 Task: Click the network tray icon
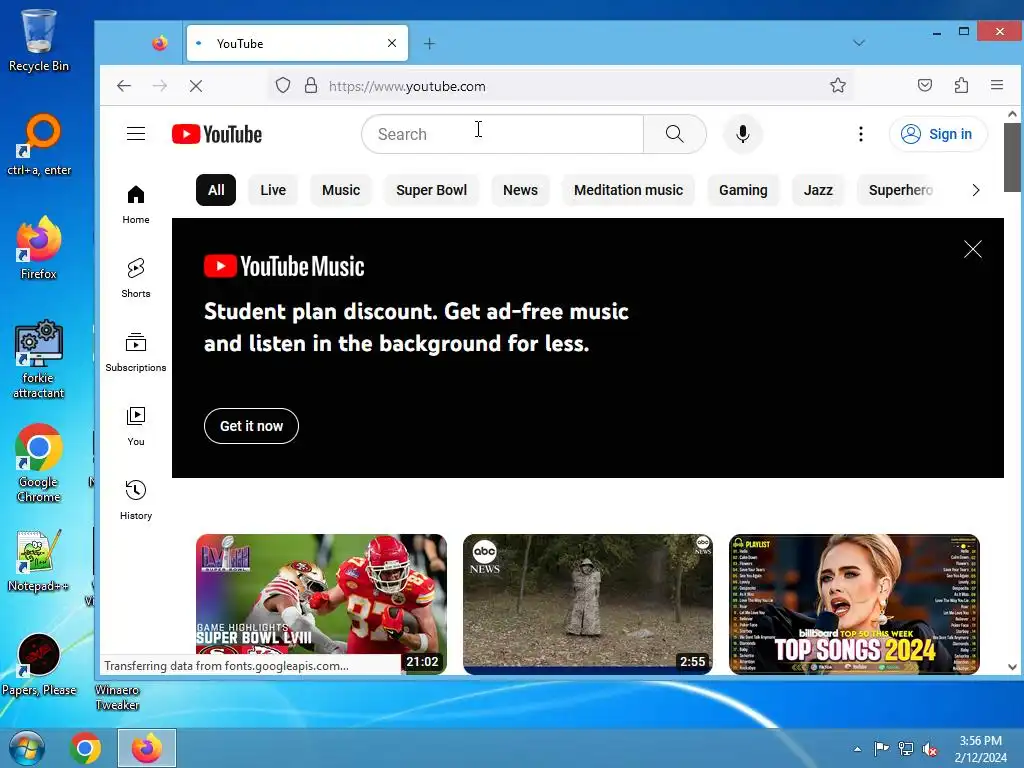coord(906,749)
